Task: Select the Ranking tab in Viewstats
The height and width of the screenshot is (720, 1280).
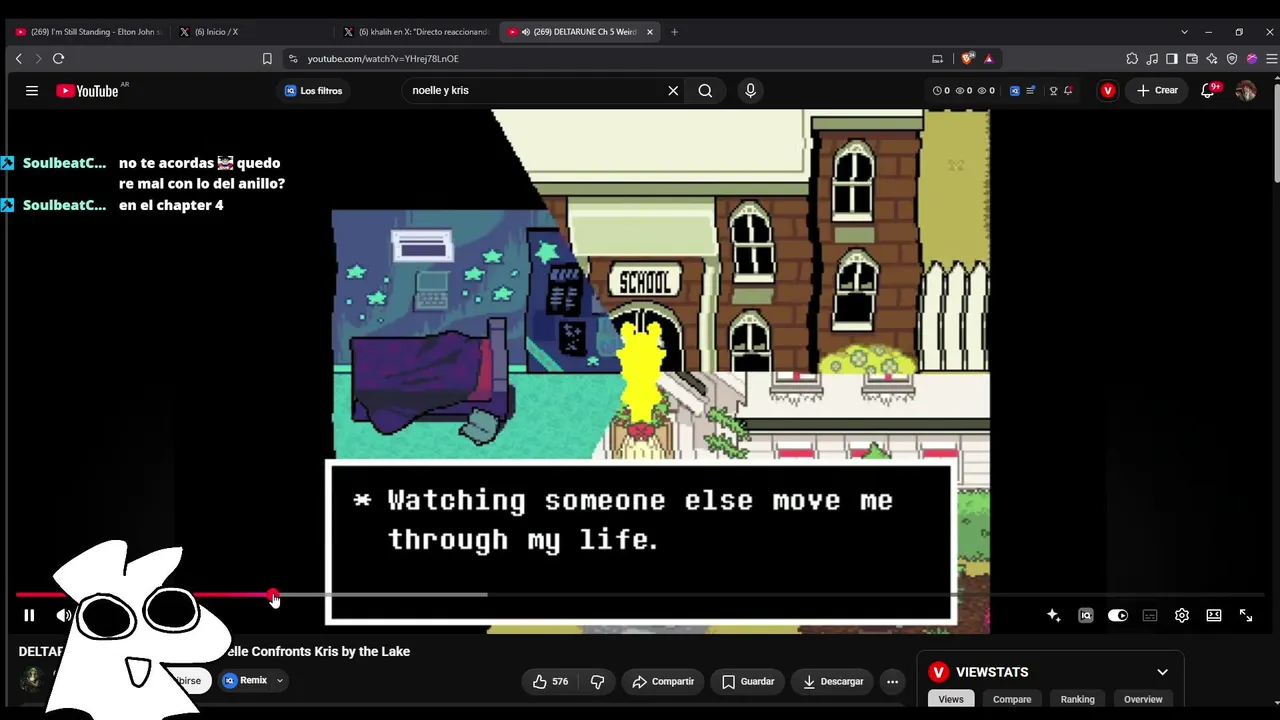Action: [1077, 699]
